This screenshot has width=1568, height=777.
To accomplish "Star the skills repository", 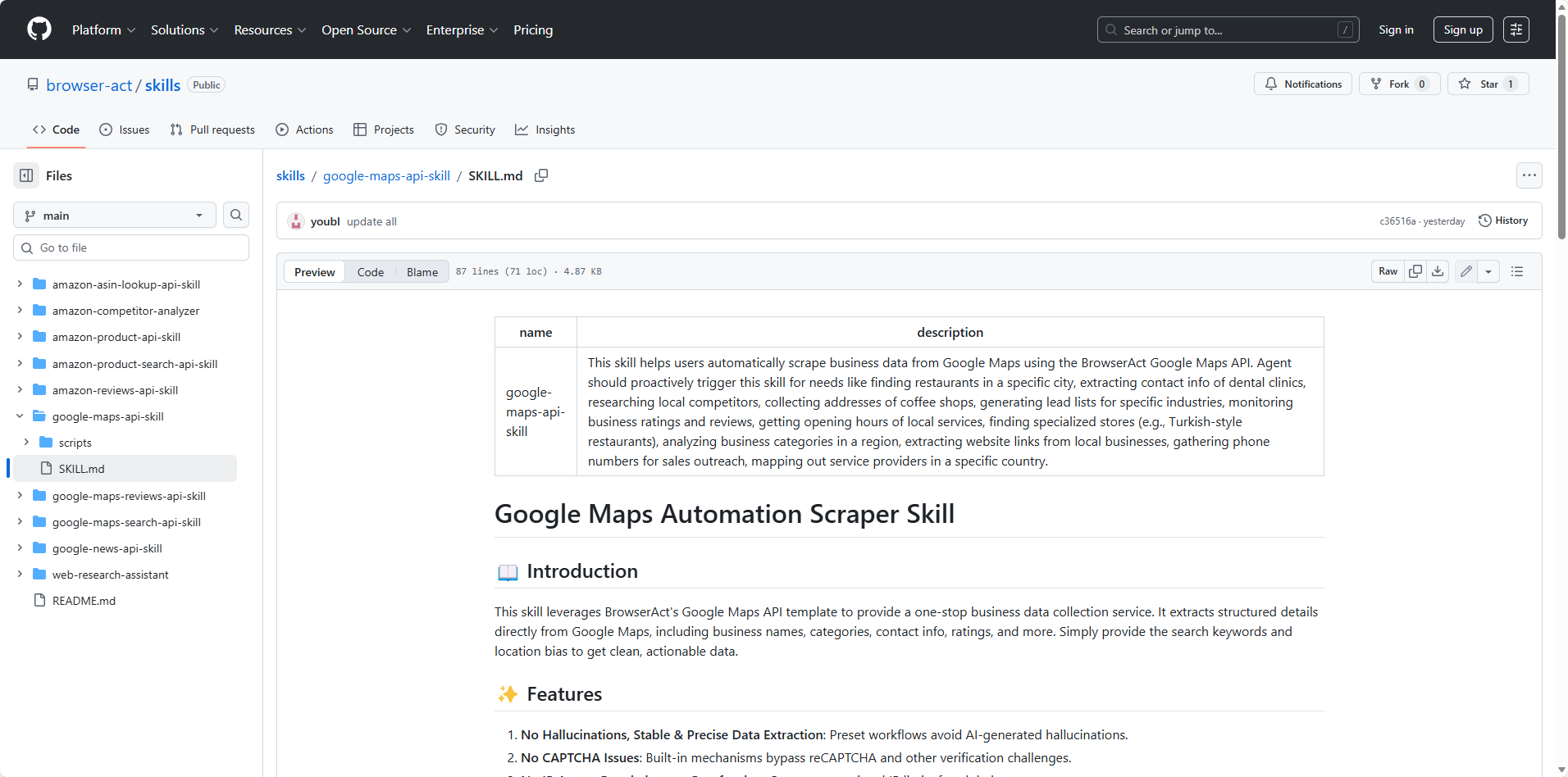I will pos(1487,84).
